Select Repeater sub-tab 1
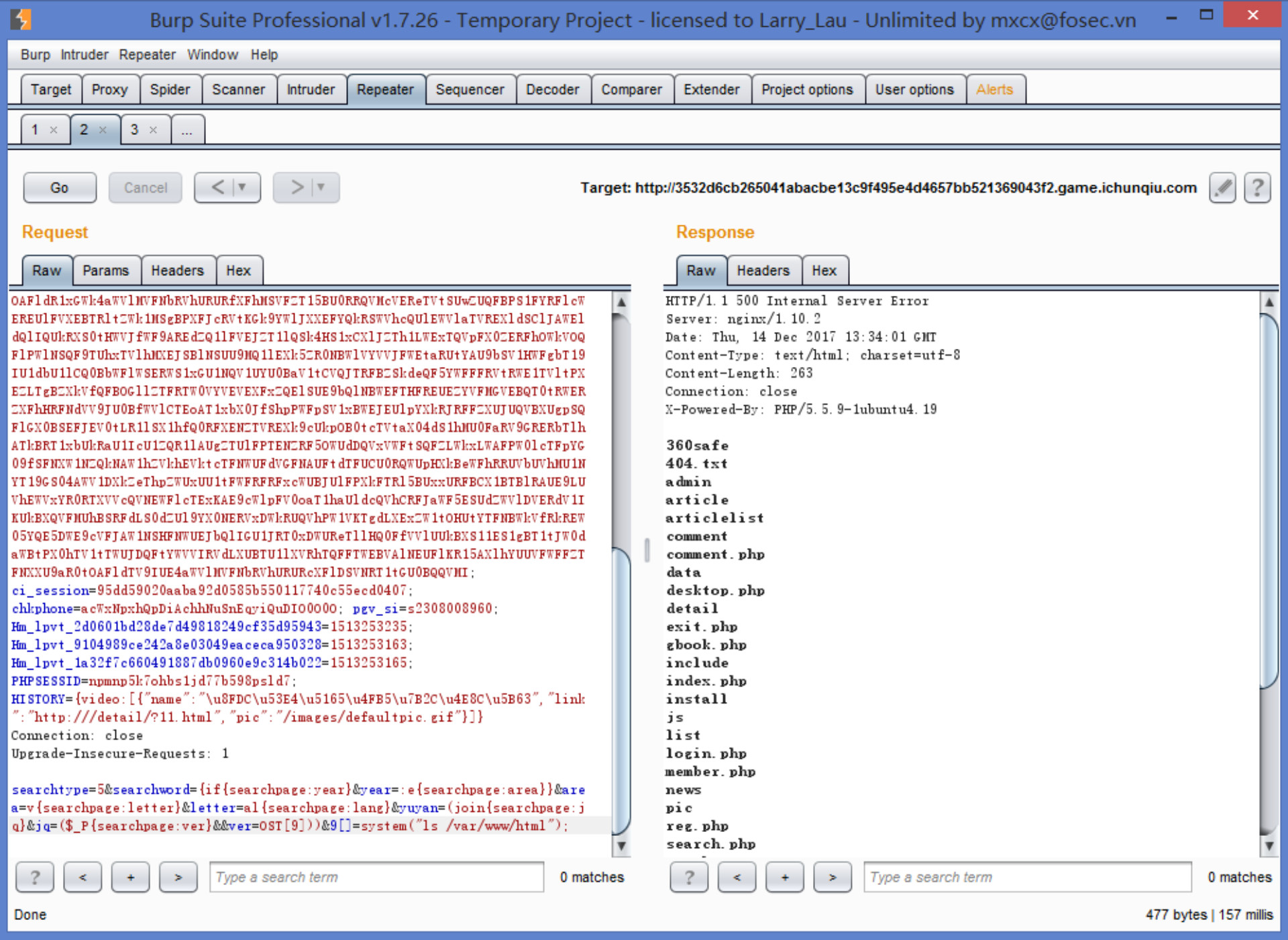Screen dimensions: 1288x940 pos(36,129)
